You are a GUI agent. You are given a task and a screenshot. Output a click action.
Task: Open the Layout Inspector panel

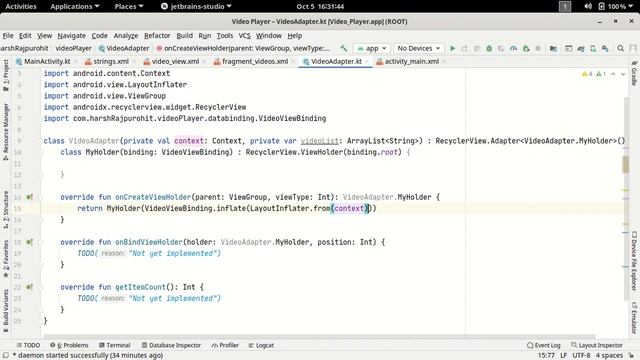[597, 345]
